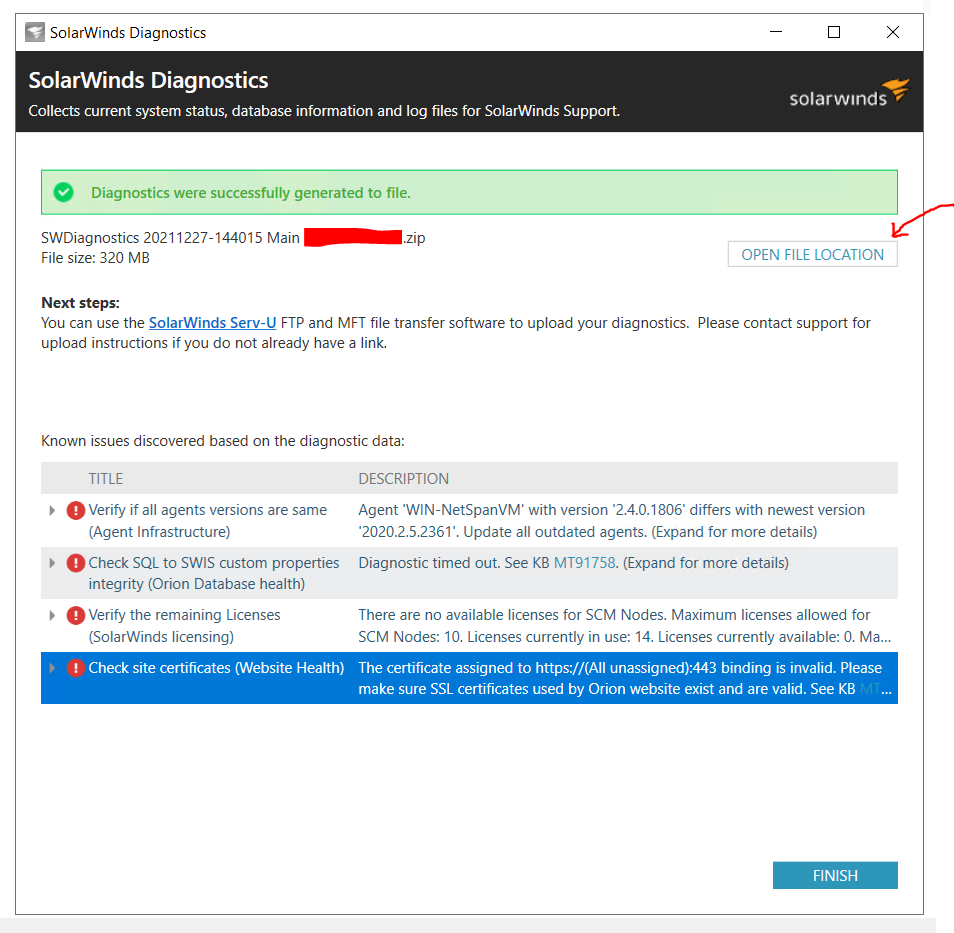
Task: Select 'Check site certificates (Website Health)' title
Action: 216,668
